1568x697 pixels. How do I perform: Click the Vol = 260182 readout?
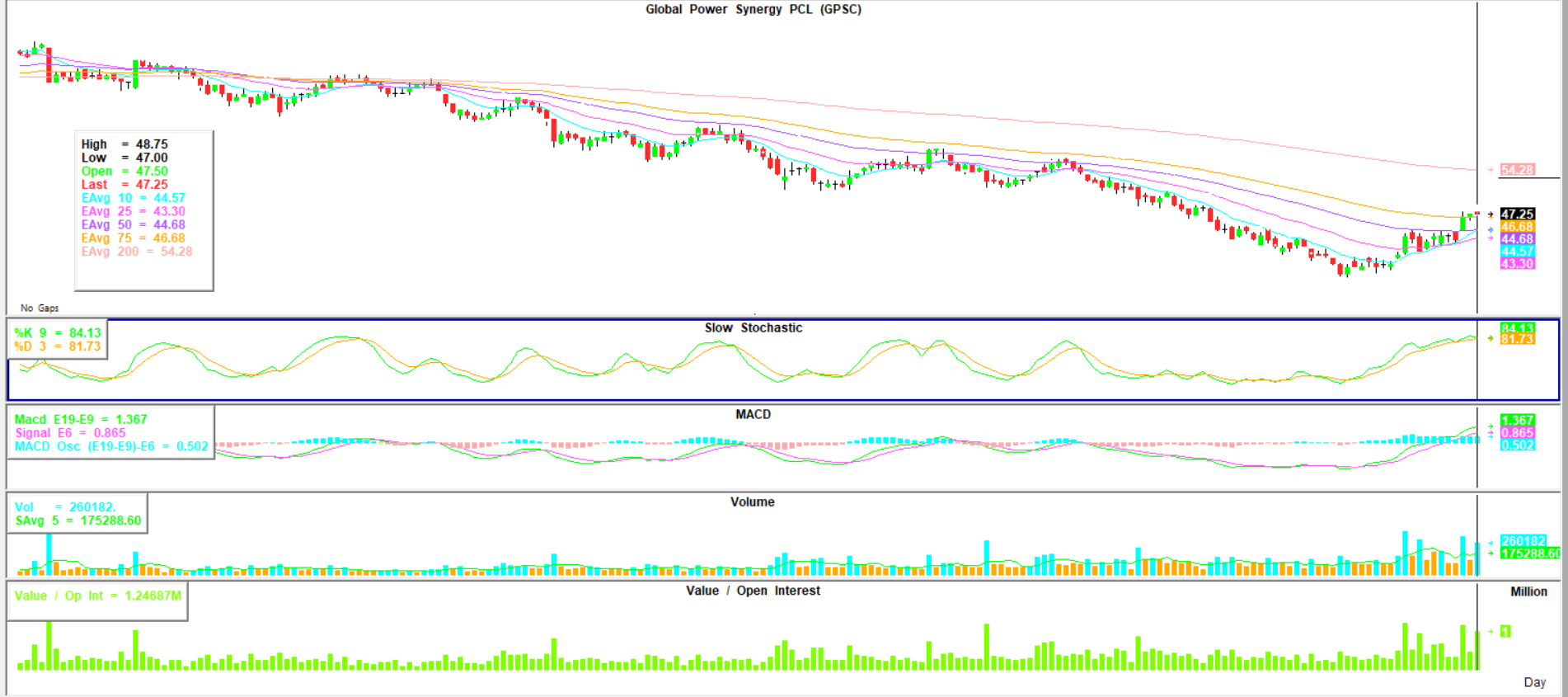click(65, 506)
